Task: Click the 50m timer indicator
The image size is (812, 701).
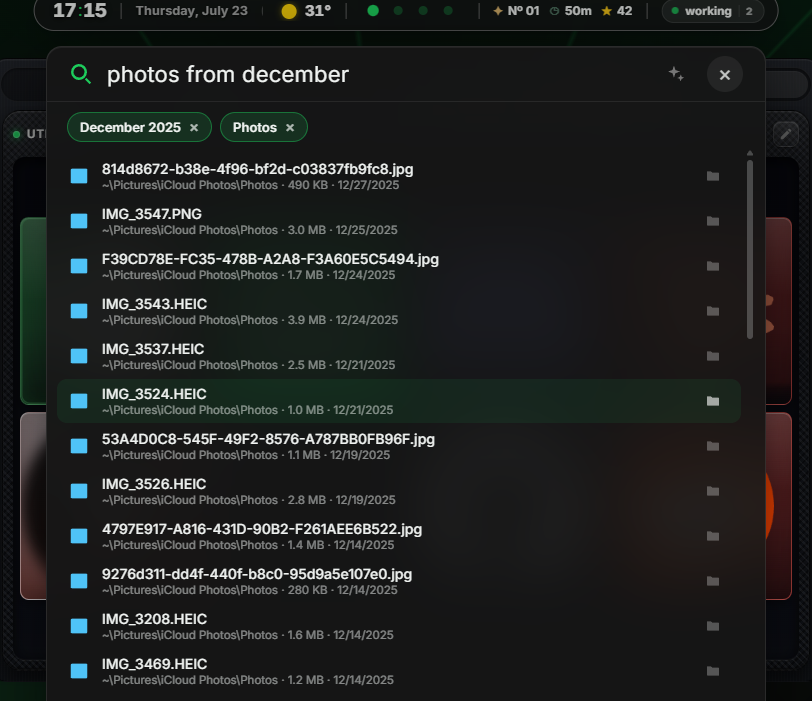Action: pyautogui.click(x=571, y=11)
